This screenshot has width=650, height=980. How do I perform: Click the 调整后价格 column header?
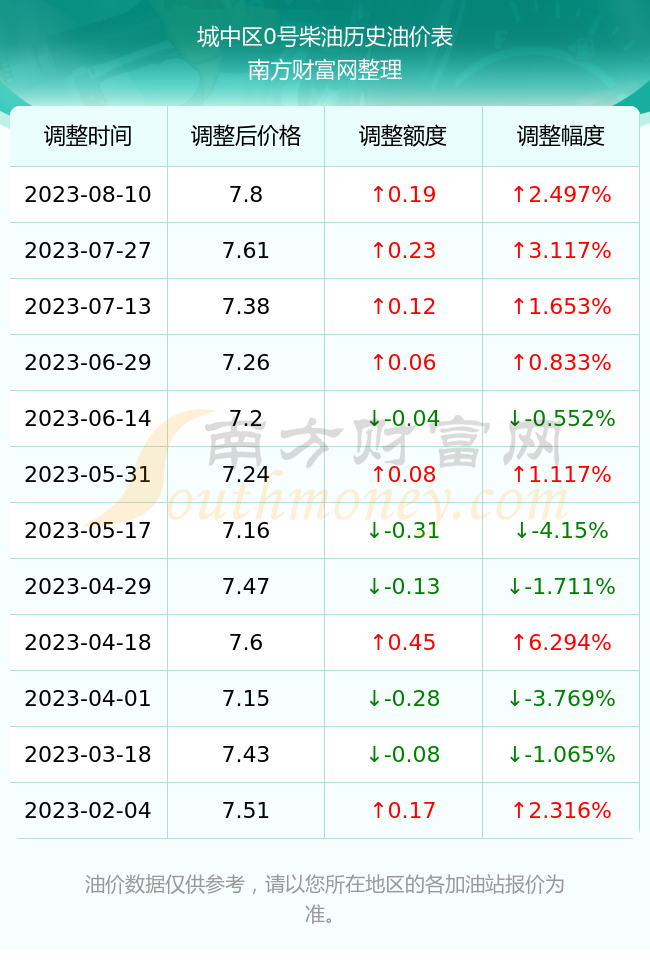tap(246, 136)
